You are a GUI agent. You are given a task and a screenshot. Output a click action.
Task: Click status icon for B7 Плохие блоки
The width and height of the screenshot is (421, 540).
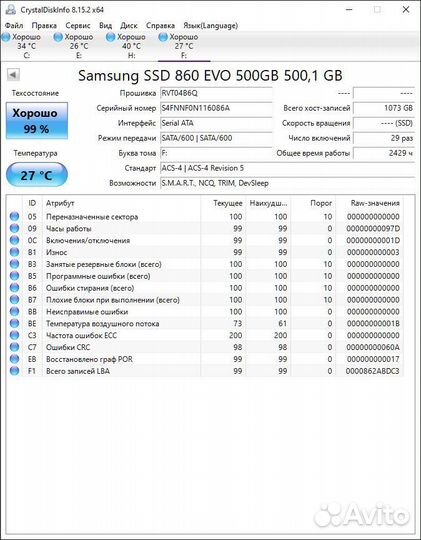[x=14, y=300]
